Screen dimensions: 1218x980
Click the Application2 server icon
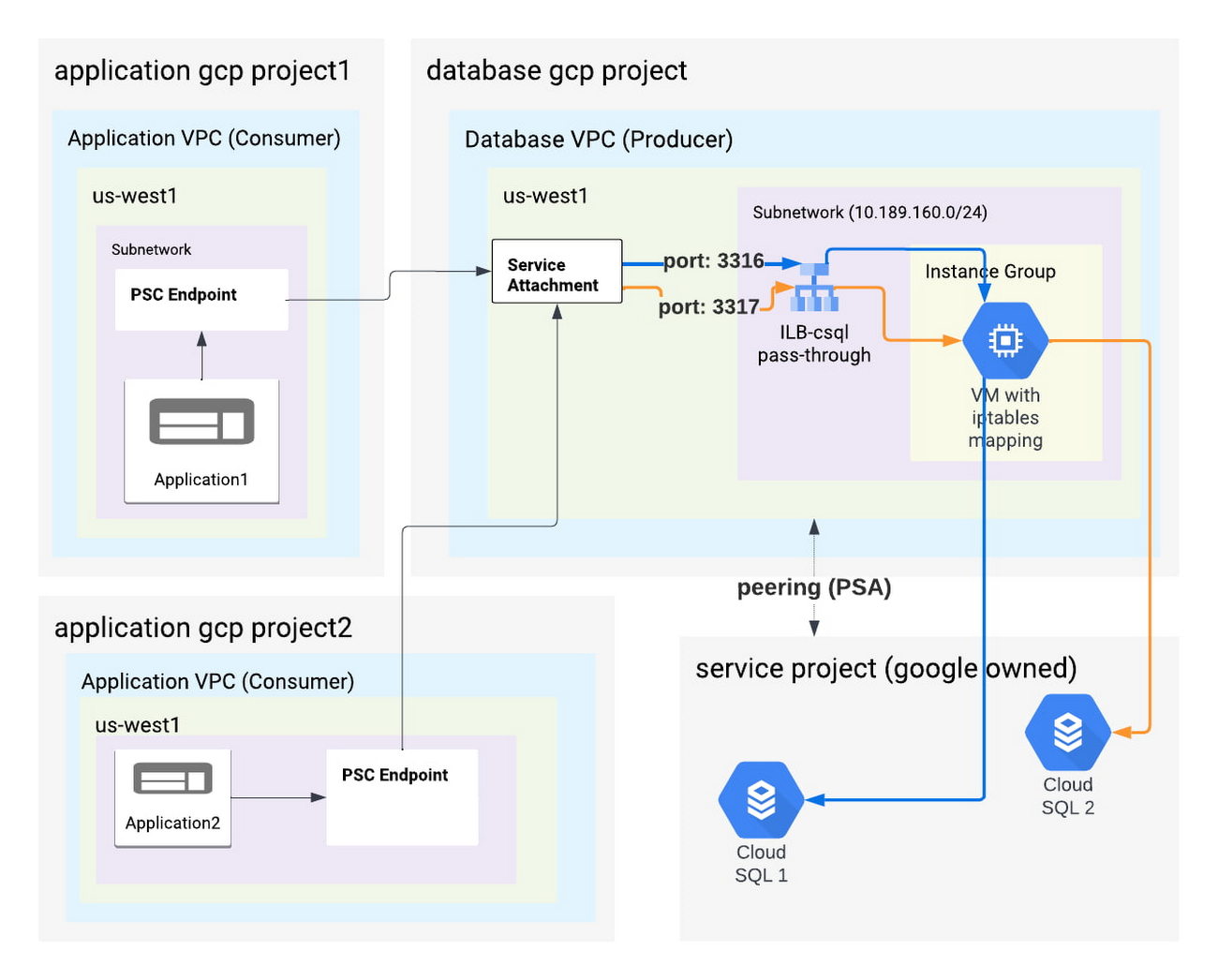172,780
